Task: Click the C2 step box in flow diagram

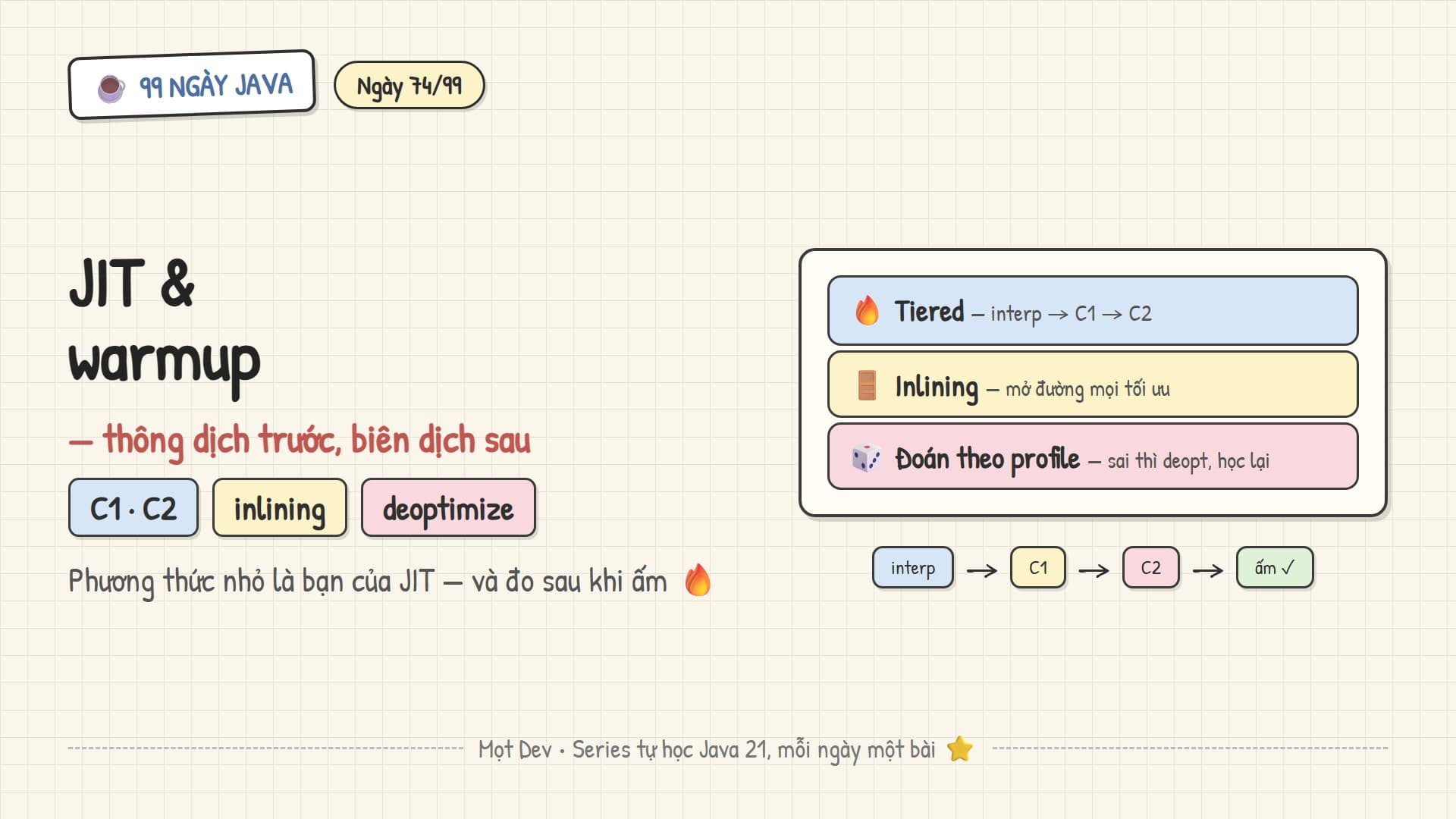Action: [1151, 568]
